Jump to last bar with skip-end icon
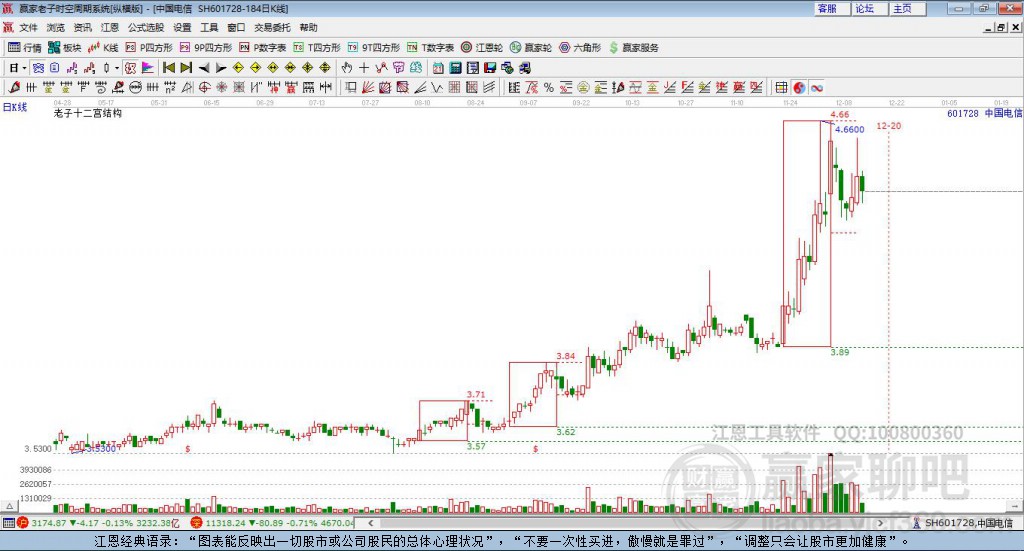Viewport: 1024px width, 551px height. (186, 68)
